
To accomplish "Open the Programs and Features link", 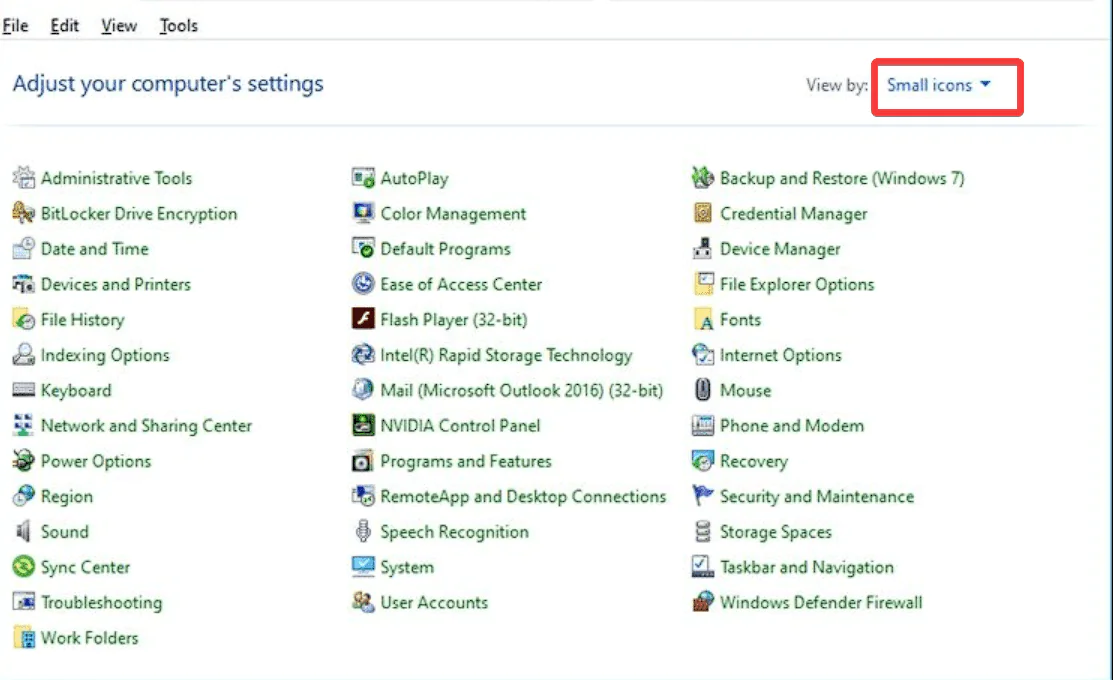I will [465, 461].
